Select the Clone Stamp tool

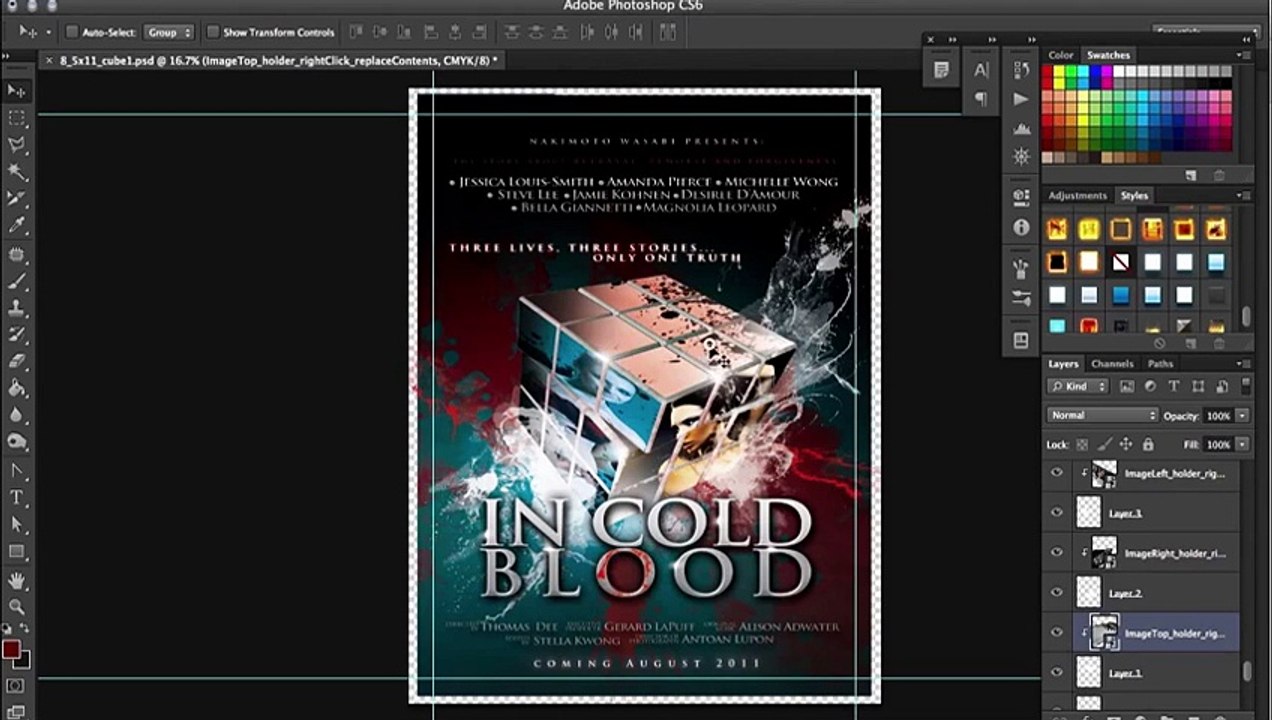(x=17, y=309)
